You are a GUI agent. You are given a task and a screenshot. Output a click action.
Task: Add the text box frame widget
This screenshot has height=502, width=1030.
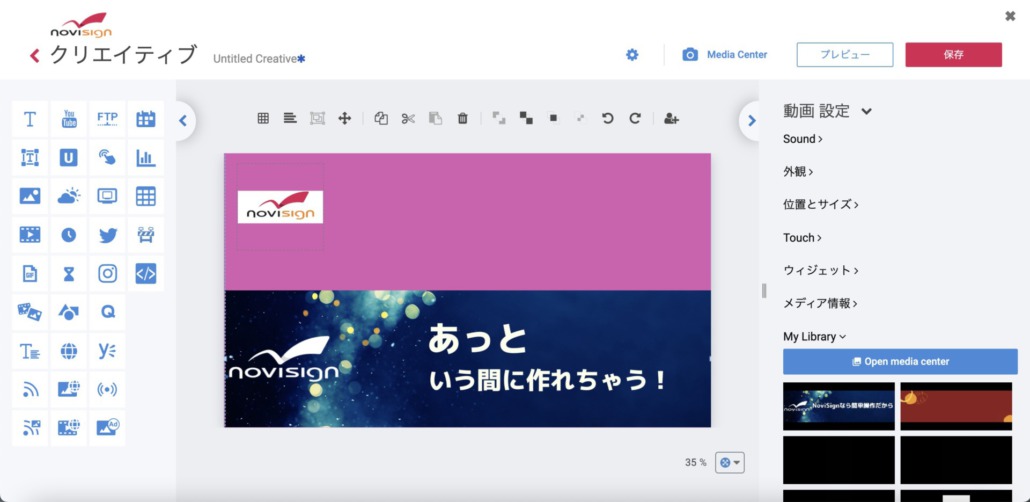[30, 158]
